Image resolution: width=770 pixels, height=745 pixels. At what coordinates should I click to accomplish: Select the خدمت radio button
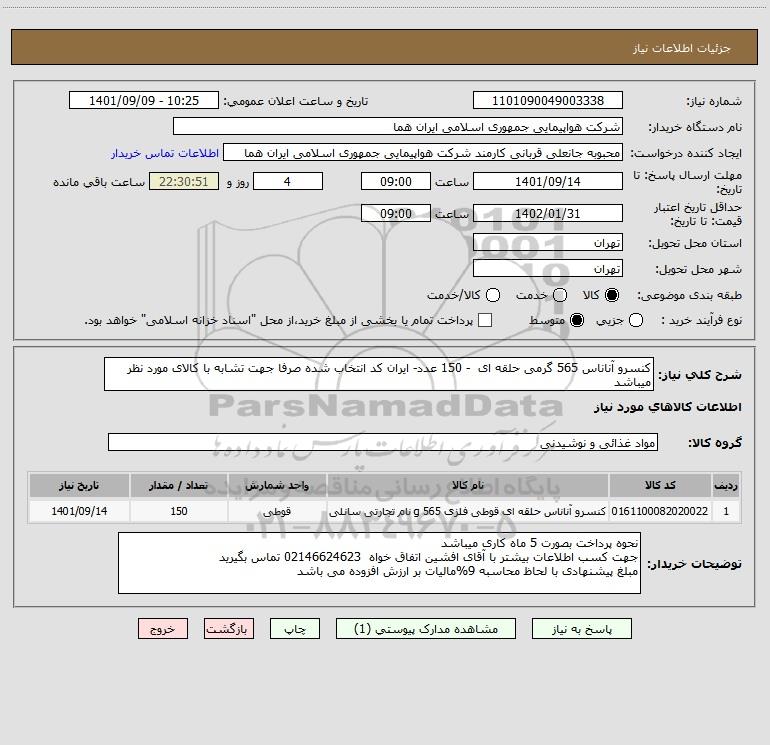click(560, 295)
